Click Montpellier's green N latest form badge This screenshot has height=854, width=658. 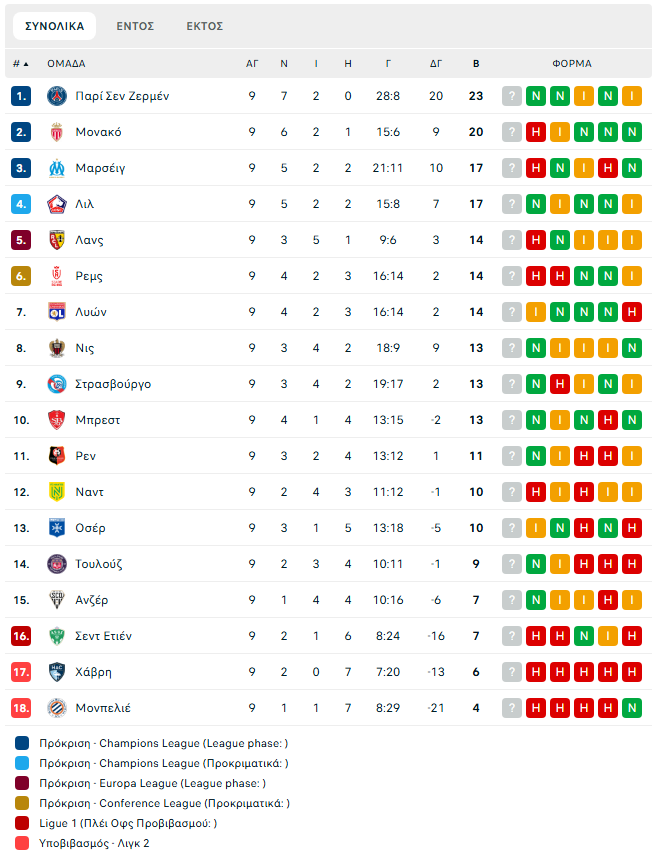631,708
